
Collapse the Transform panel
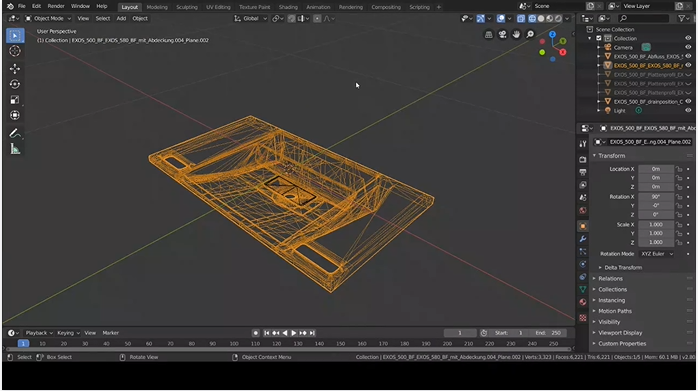(595, 156)
